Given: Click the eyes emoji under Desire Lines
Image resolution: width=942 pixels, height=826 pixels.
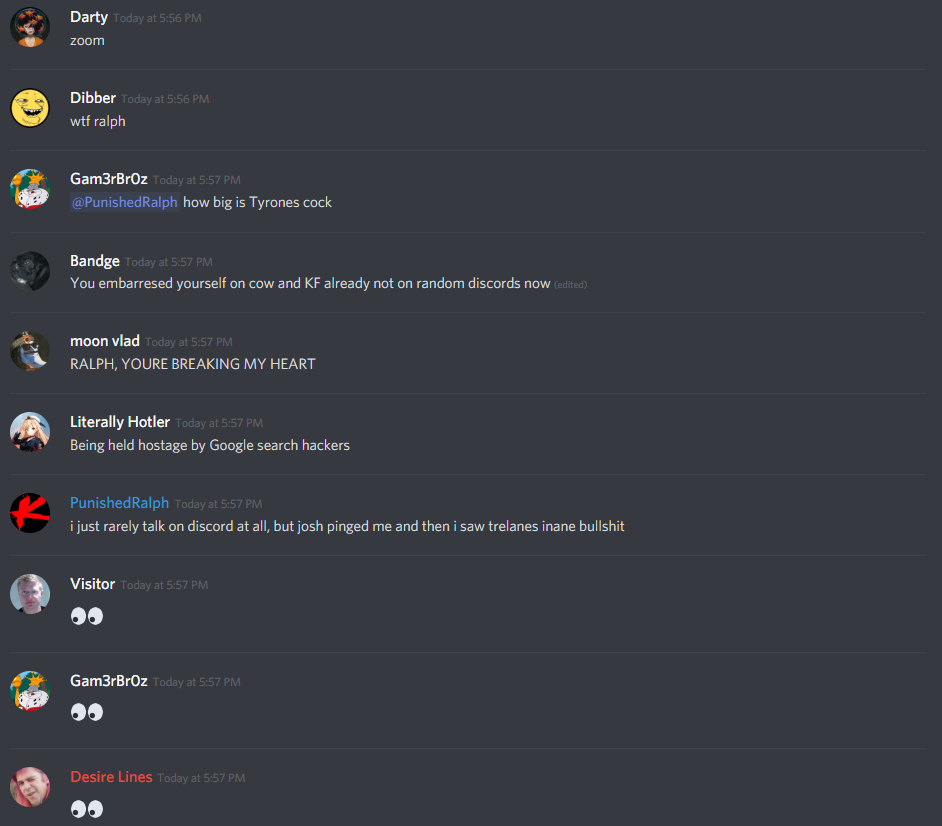Looking at the screenshot, I should pyautogui.click(x=87, y=809).
